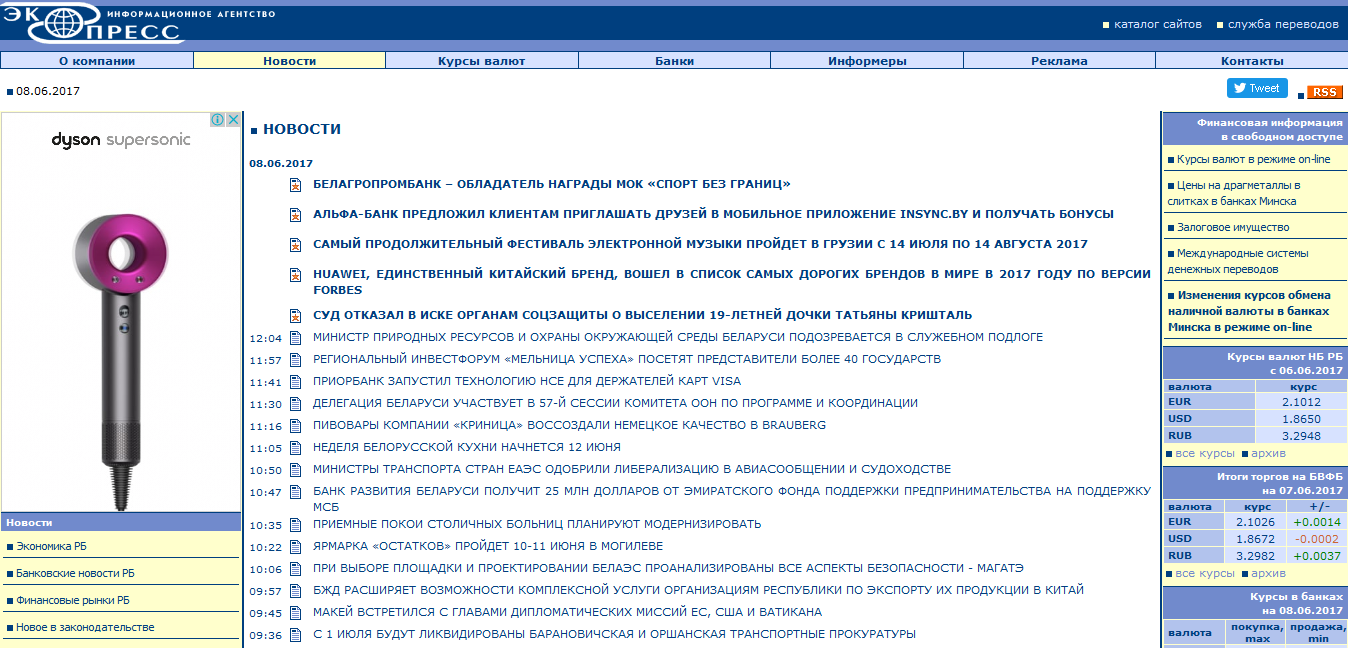The height and width of the screenshot is (648, 1348).
Task: Open the Банки menu tab
Action: (x=674, y=61)
